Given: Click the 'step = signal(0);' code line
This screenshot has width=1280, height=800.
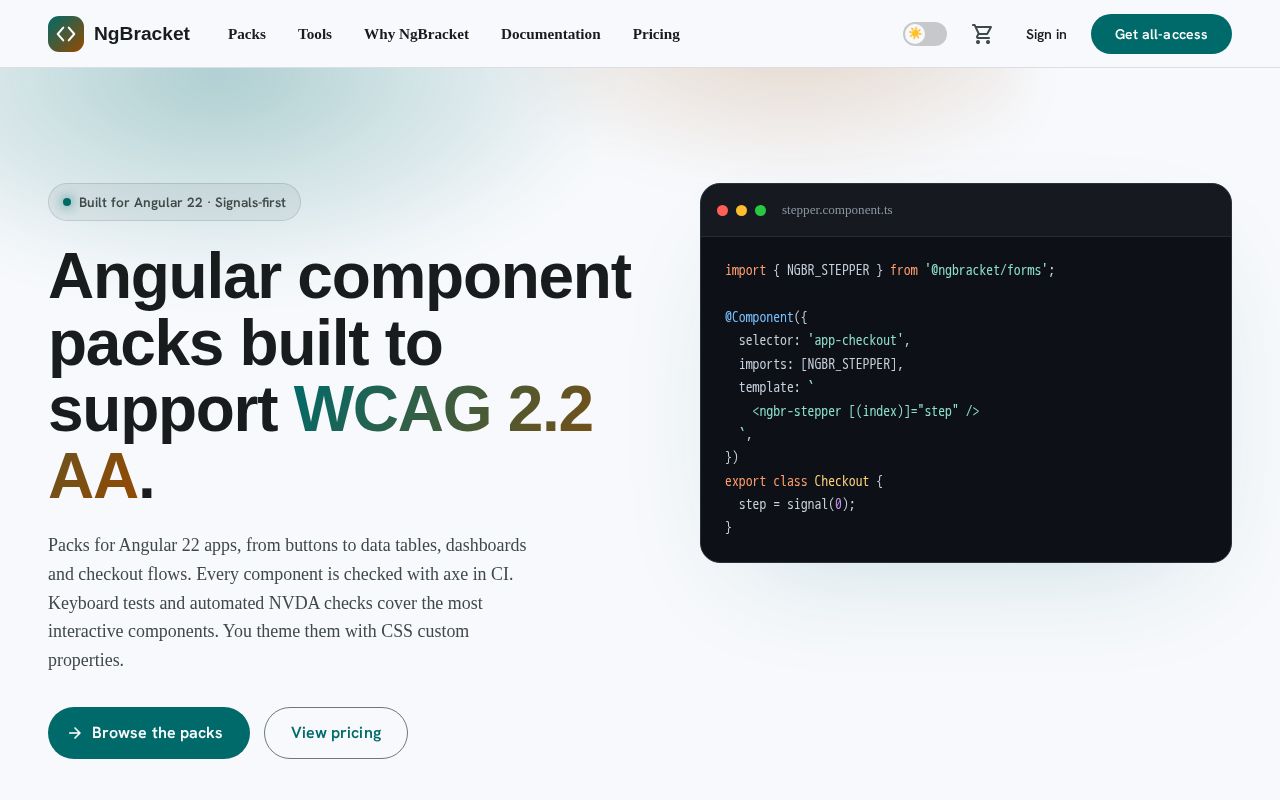Looking at the screenshot, I should pos(797,504).
